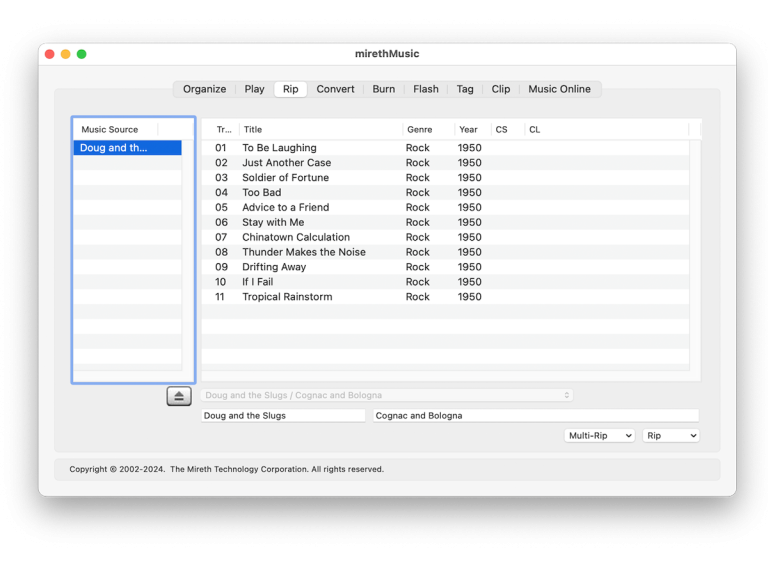Click the eject disc icon button
Screen dimensions: 768x576
point(179,396)
